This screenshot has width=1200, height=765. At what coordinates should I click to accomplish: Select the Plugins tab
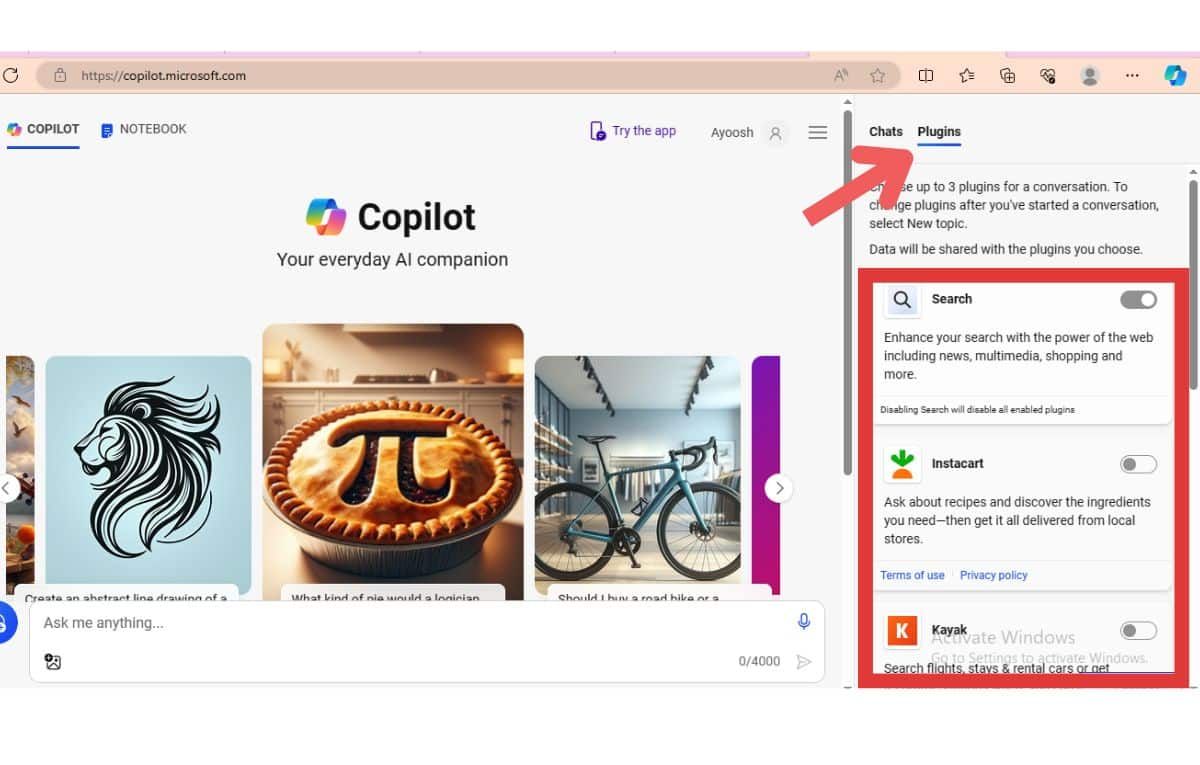(938, 131)
